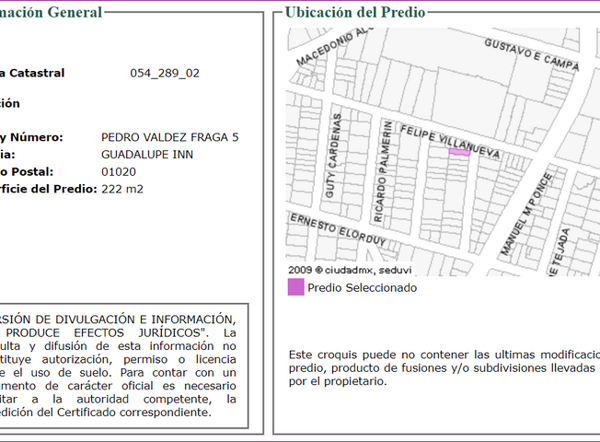Click the 'Este croquis puede no contener' note
Image resolution: width=600 pixels, height=442 pixels.
(x=444, y=368)
